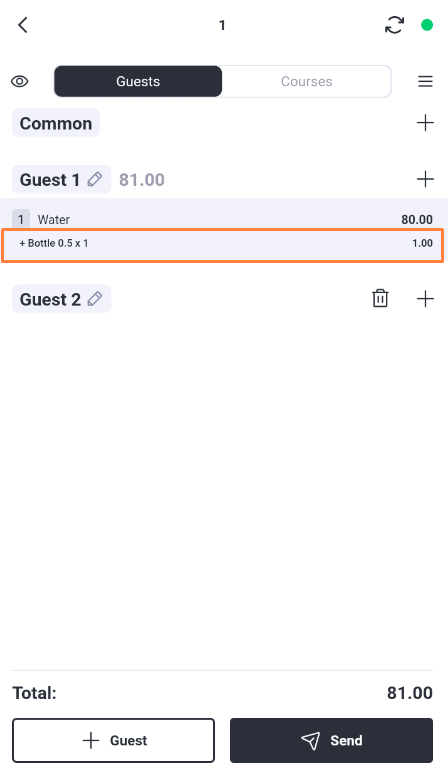
Task: Send the order
Action: [x=332, y=740]
